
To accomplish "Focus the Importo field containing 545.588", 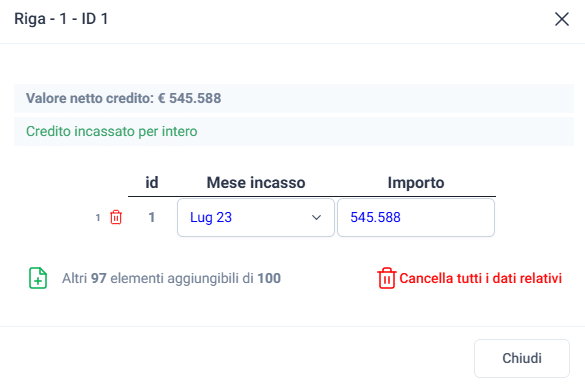I will coord(416,218).
